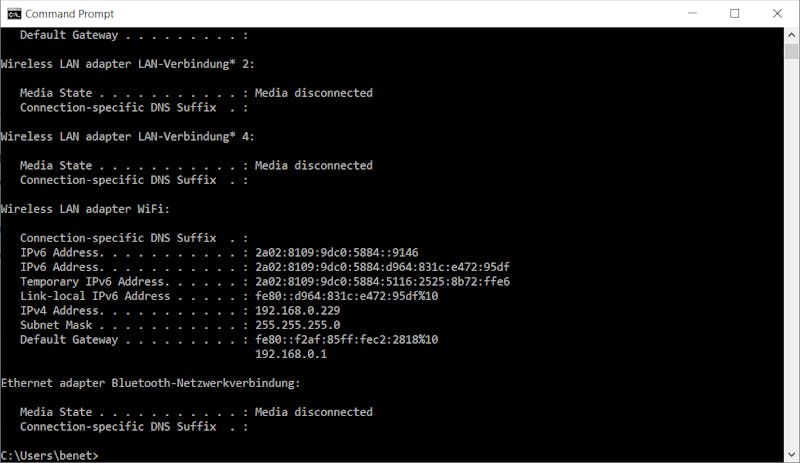Image resolution: width=800 pixels, height=463 pixels.
Task: Click the vertical scrollbar thumb
Action: point(791,52)
